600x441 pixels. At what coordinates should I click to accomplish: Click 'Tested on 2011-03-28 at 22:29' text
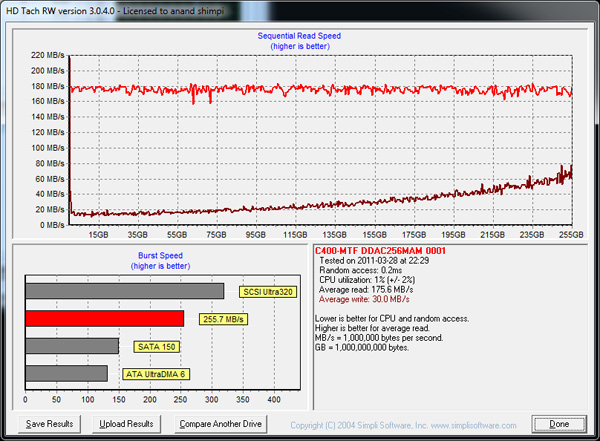[x=374, y=261]
